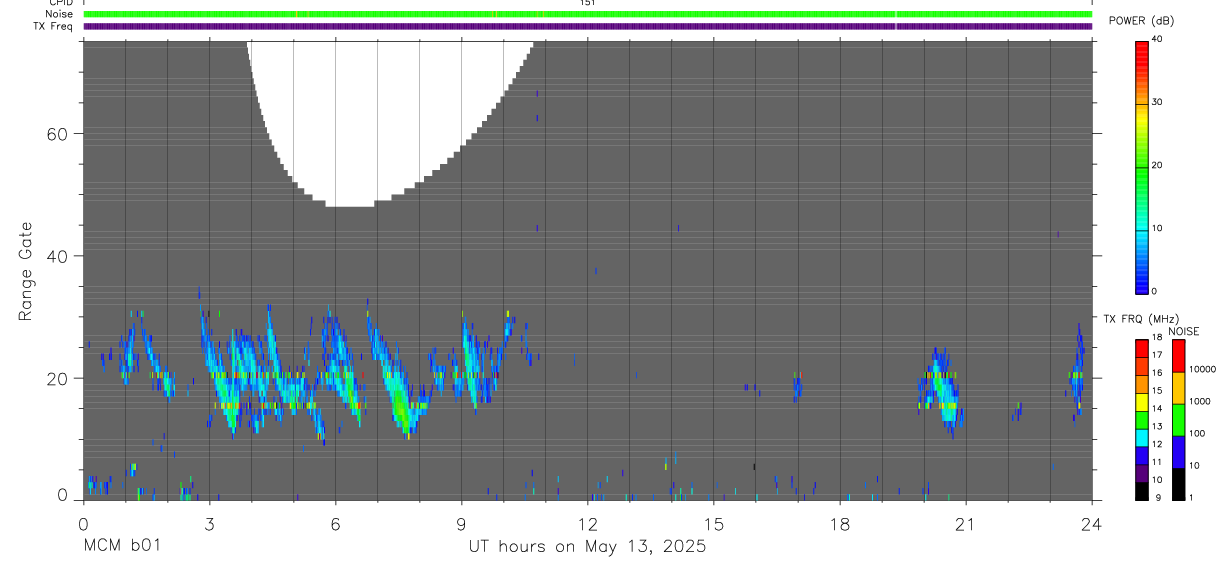The image size is (1228, 567).
Task: Click the 1 tick on NOISE scale
Action: (x=1191, y=497)
